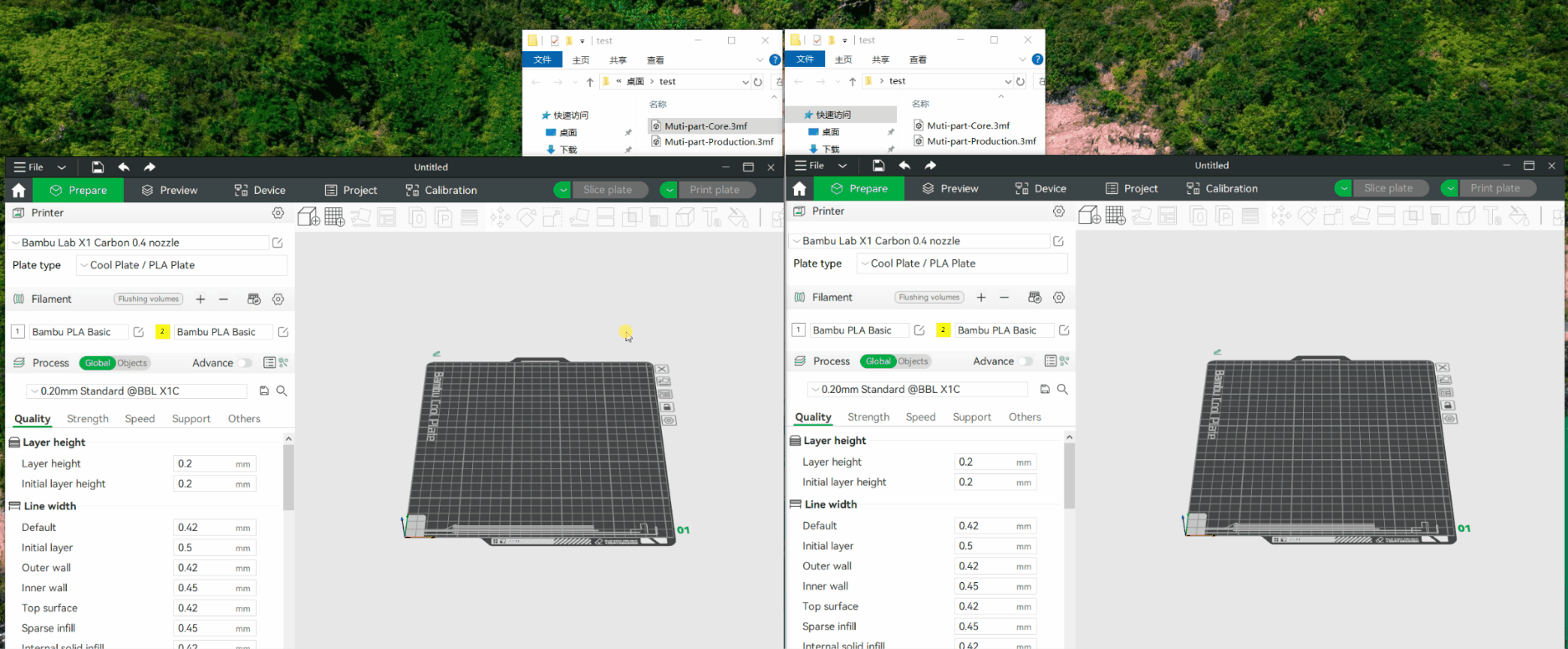Image resolution: width=1568 pixels, height=649 pixels.
Task: Click Undo arrow in left Bambu title bar
Action: (x=124, y=167)
